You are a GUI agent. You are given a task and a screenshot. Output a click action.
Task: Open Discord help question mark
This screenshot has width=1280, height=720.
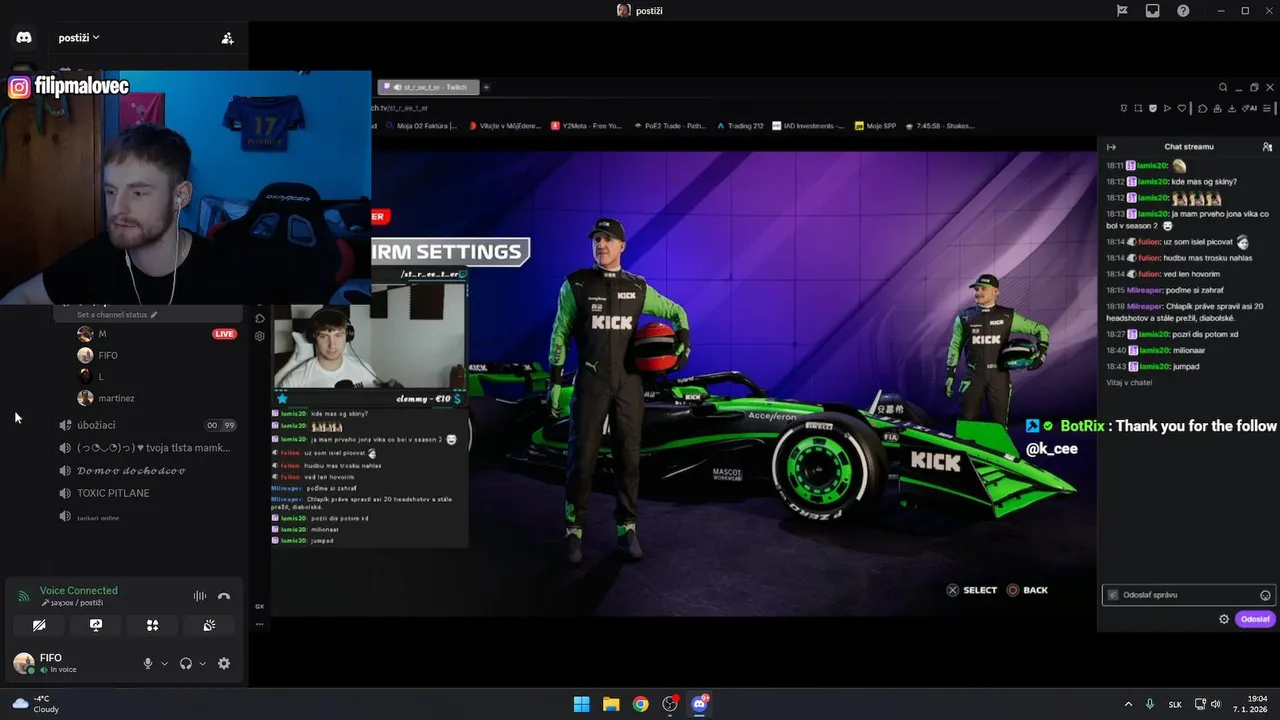coord(1183,10)
